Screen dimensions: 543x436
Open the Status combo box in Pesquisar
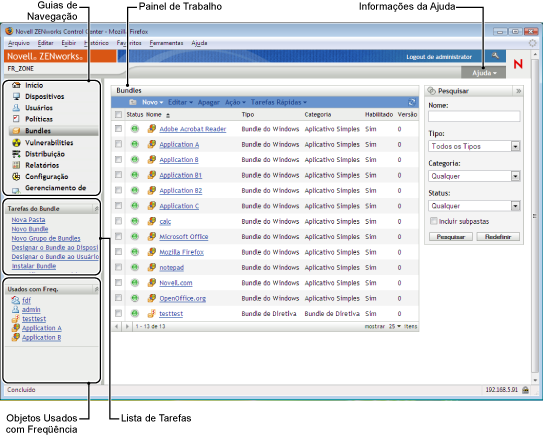coord(474,206)
